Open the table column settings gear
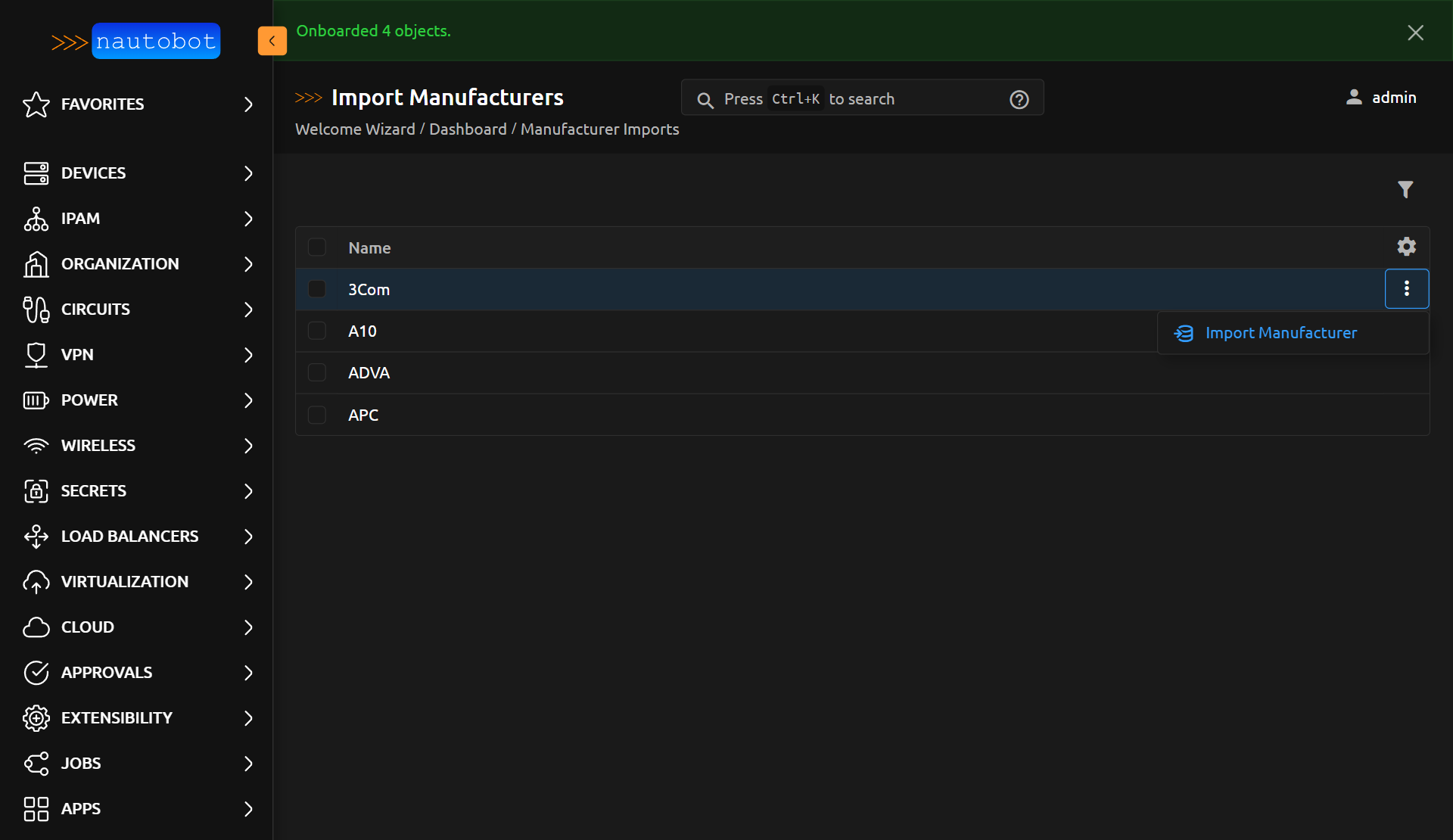Screen dimensions: 1453x840 coord(1406,246)
